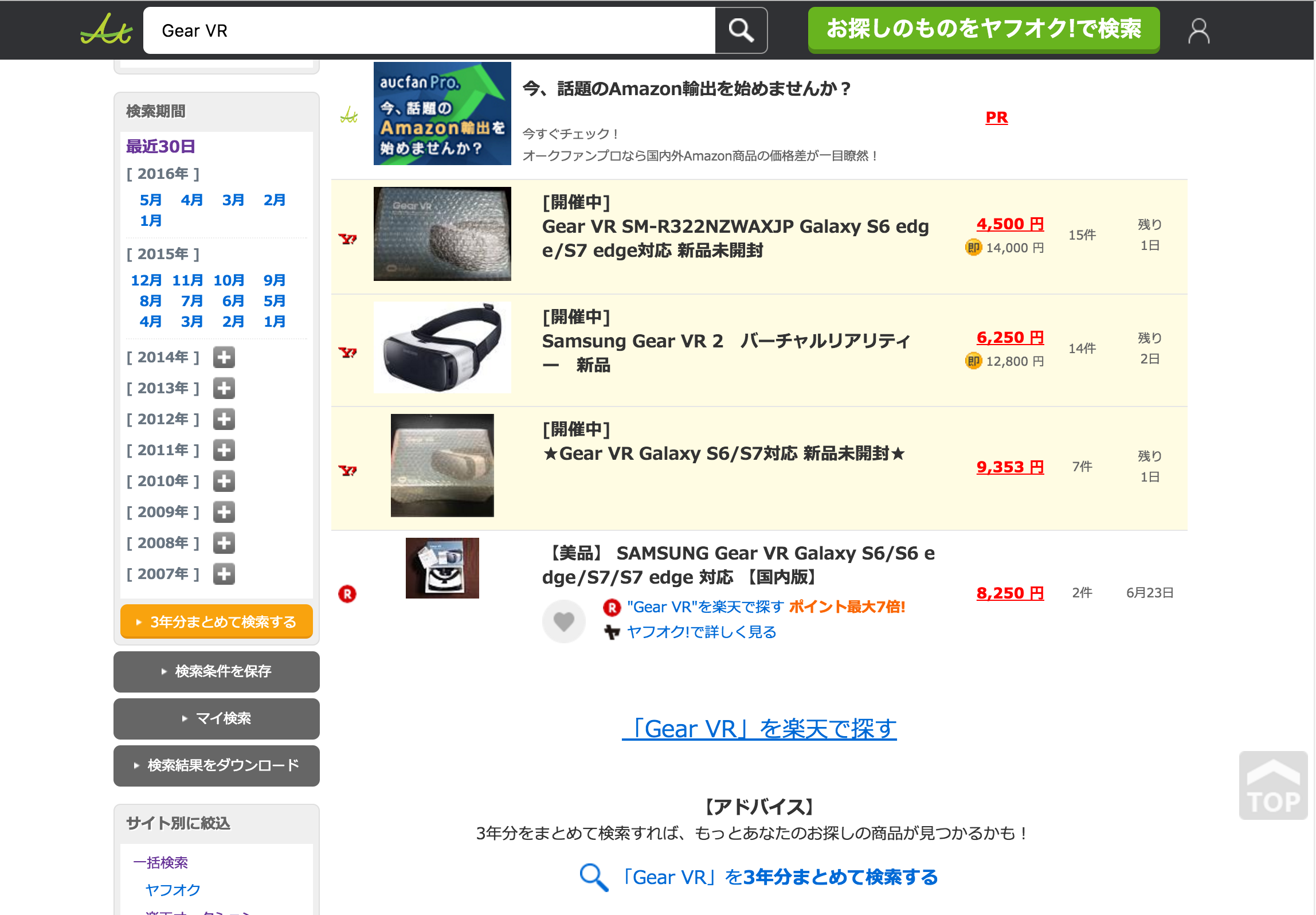Click the magnifier search button
The height and width of the screenshot is (915, 1316).
[x=741, y=30]
